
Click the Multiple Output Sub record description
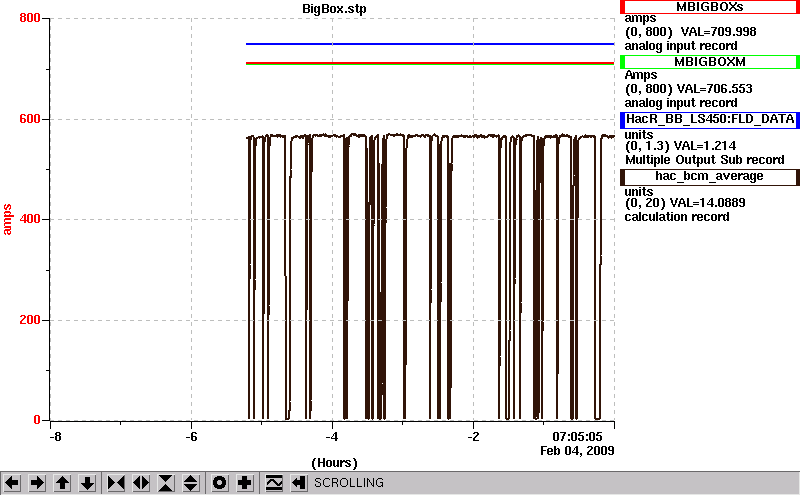click(705, 160)
